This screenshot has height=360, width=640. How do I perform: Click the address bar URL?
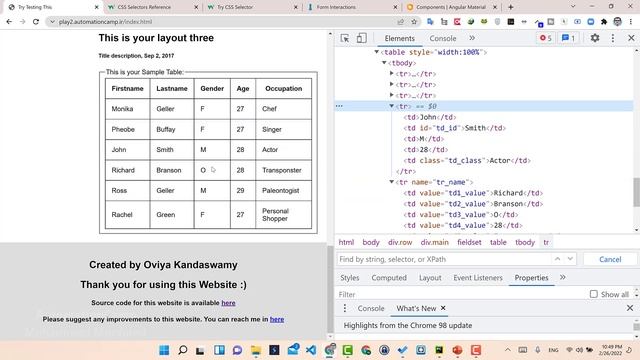[x=105, y=22]
